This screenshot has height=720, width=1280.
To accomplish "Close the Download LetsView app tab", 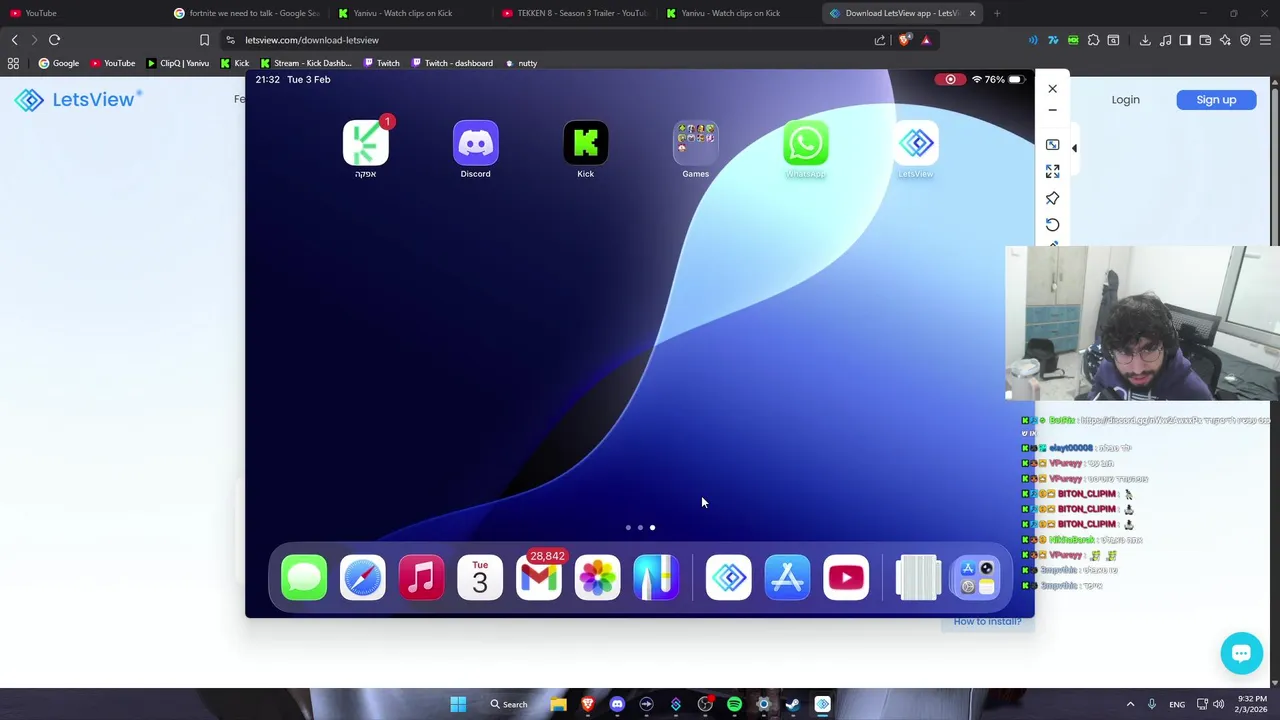I will (972, 13).
